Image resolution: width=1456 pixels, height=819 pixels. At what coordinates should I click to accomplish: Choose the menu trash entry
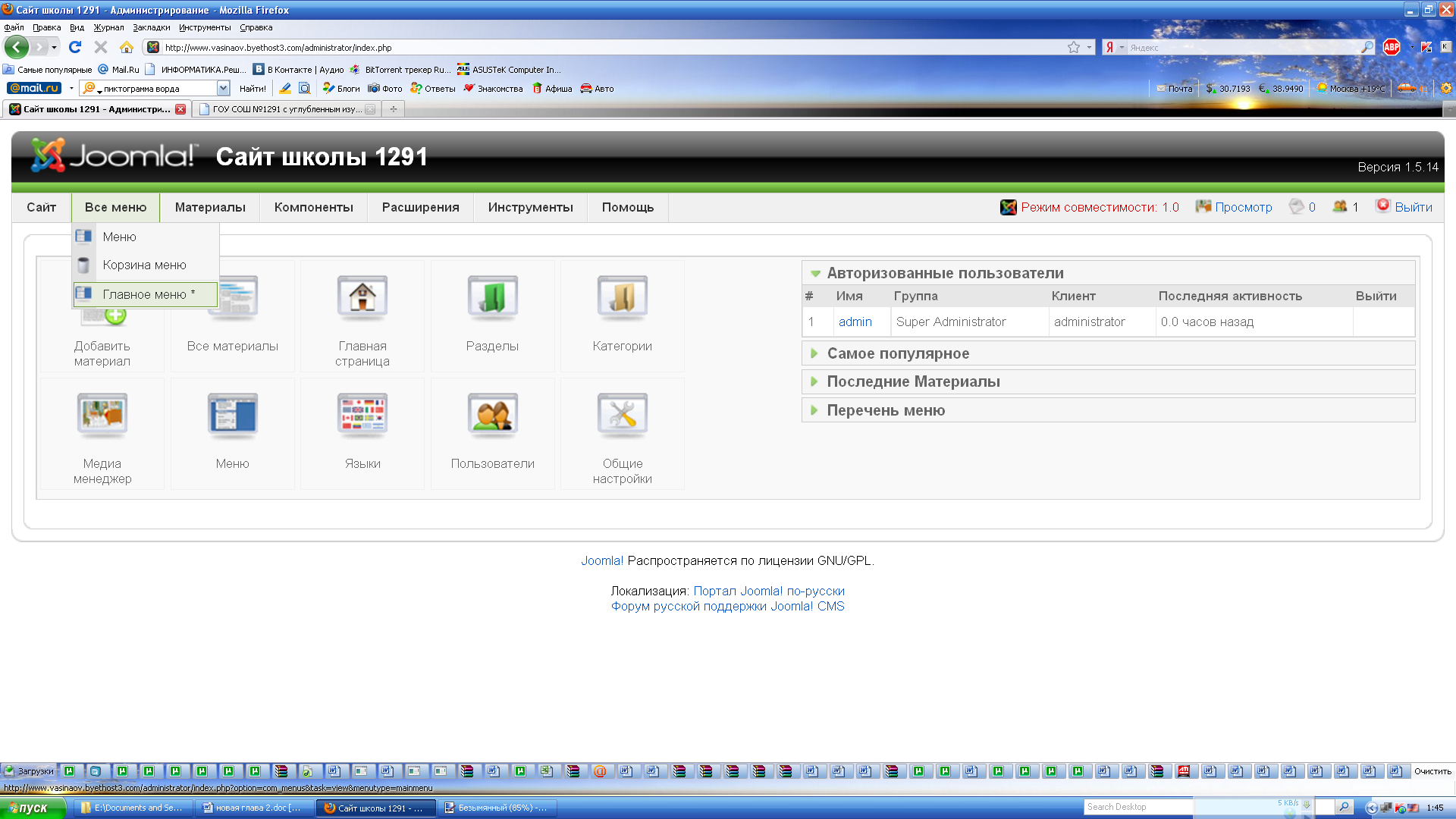[144, 265]
